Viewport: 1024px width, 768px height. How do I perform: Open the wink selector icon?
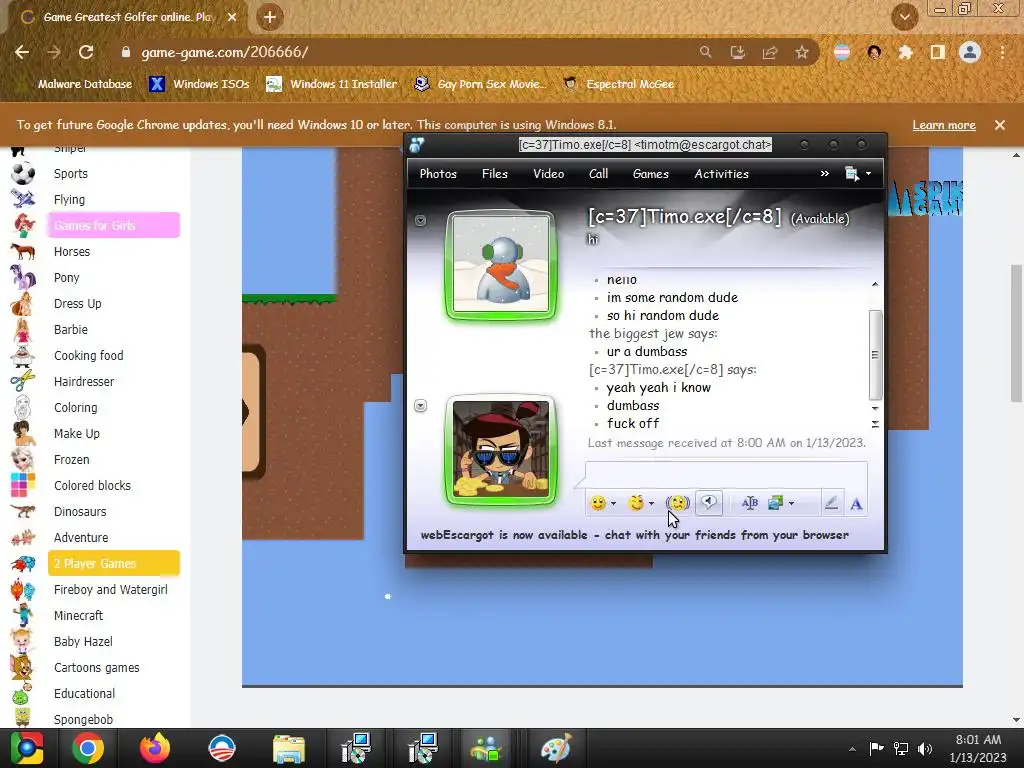635,503
